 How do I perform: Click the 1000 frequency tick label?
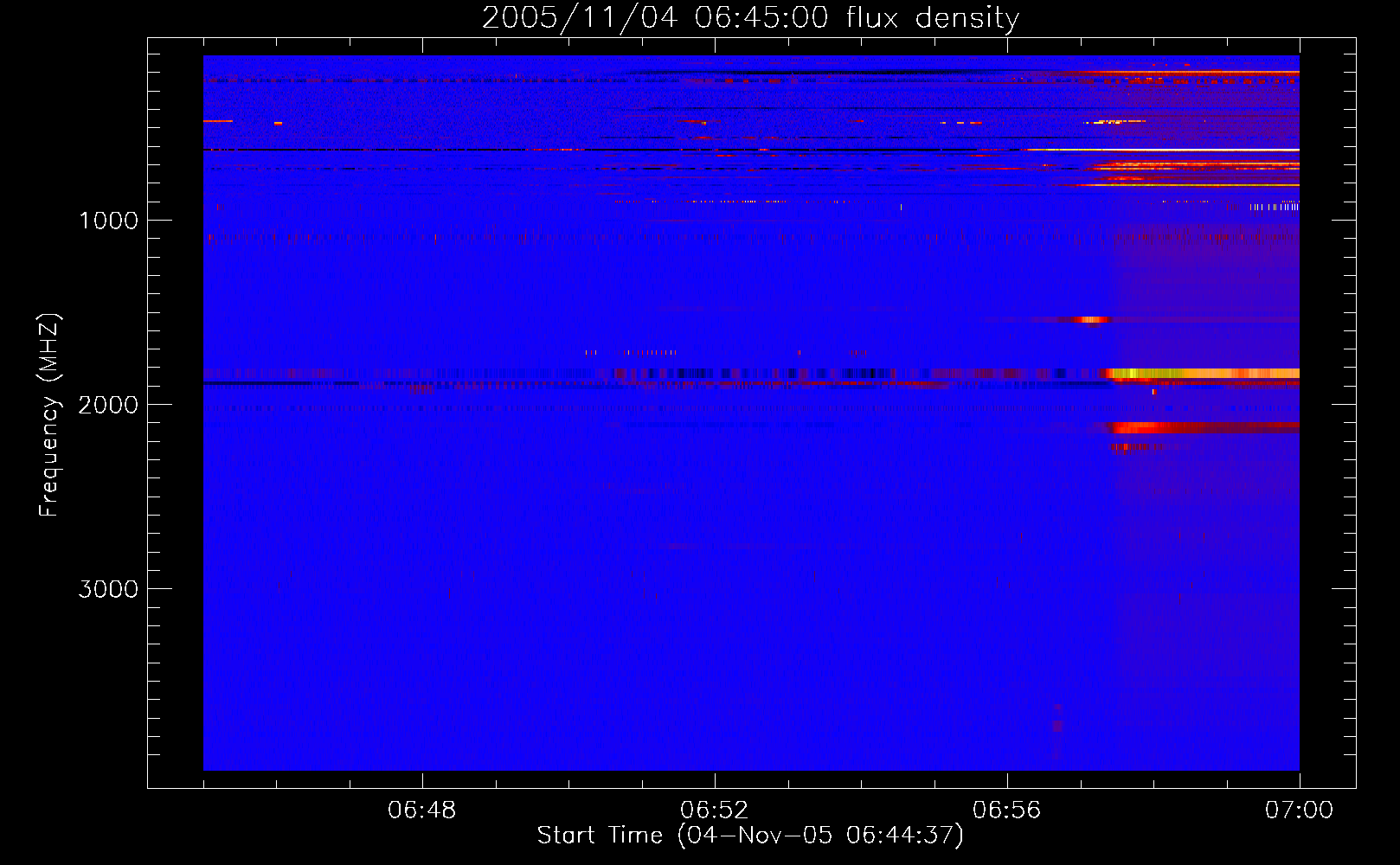pos(108,221)
